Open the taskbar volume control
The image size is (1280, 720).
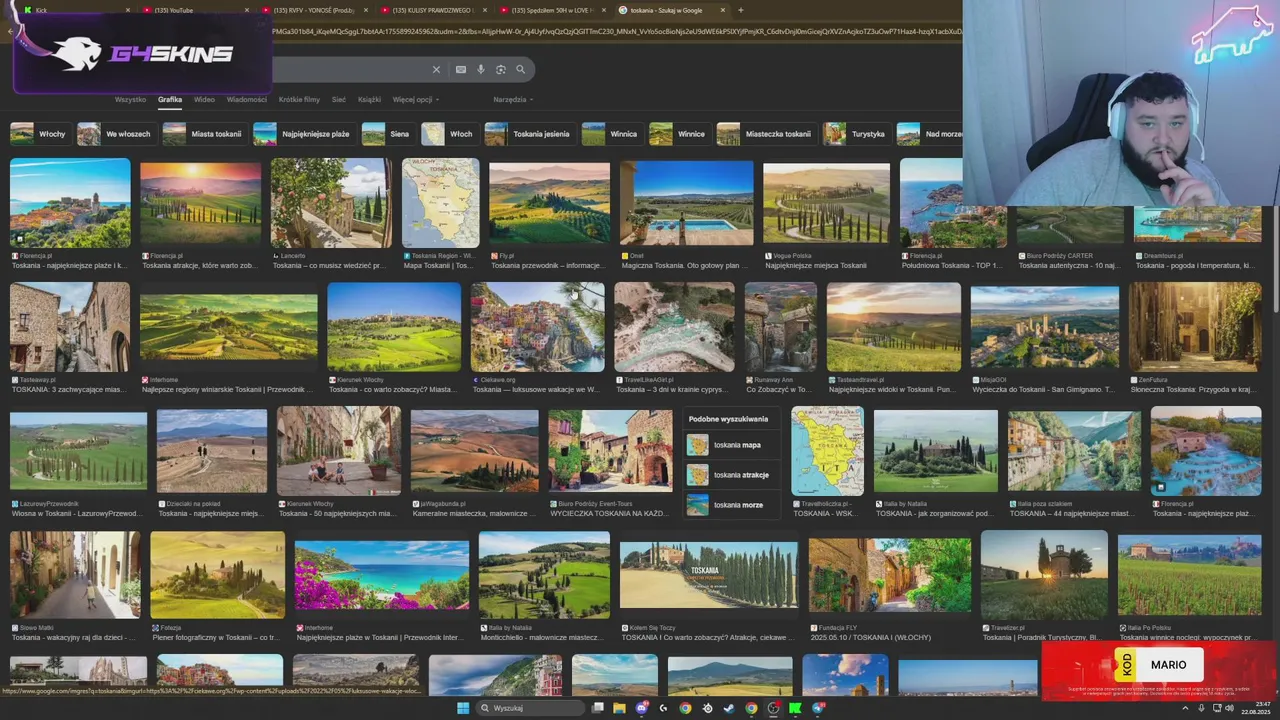point(1230,708)
